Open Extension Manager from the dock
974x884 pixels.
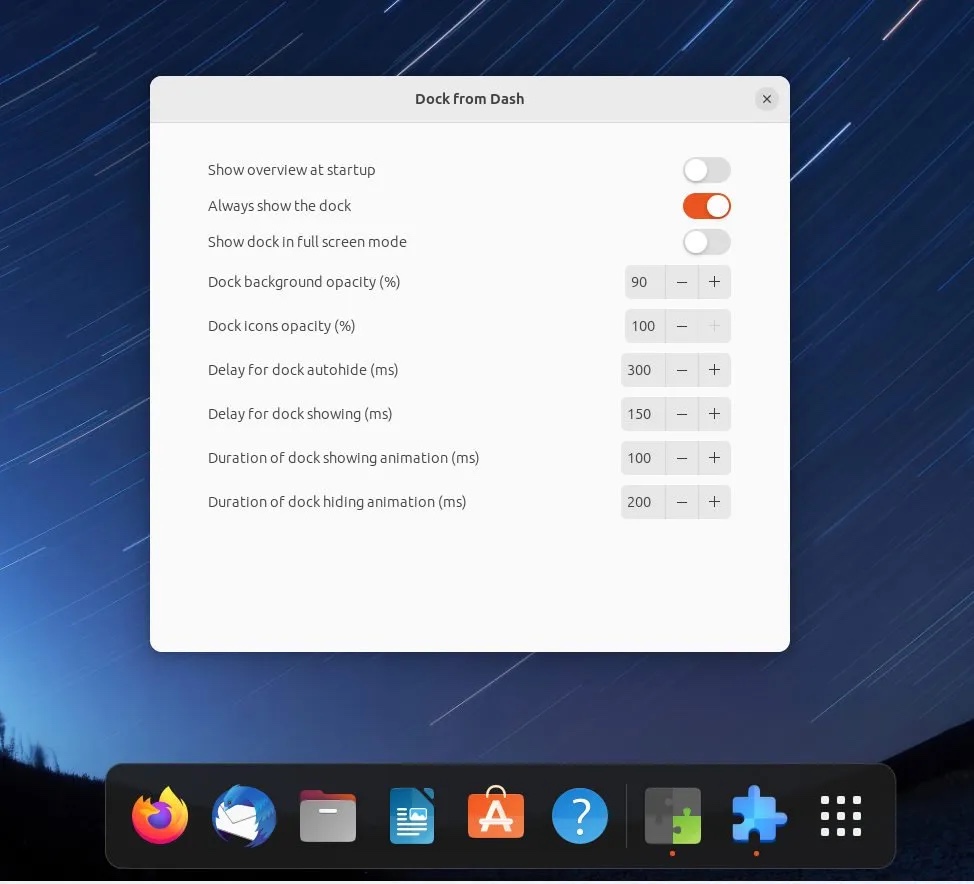click(672, 815)
